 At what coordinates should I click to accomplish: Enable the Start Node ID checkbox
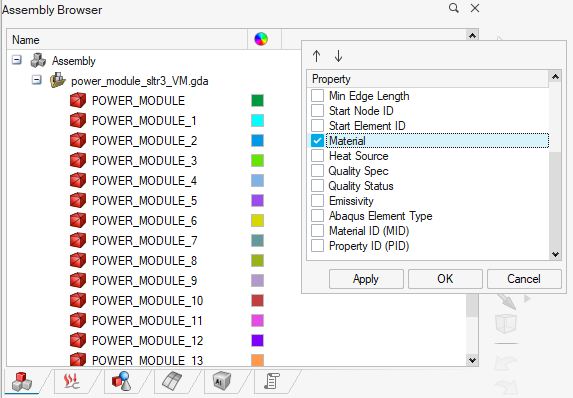pos(317,110)
